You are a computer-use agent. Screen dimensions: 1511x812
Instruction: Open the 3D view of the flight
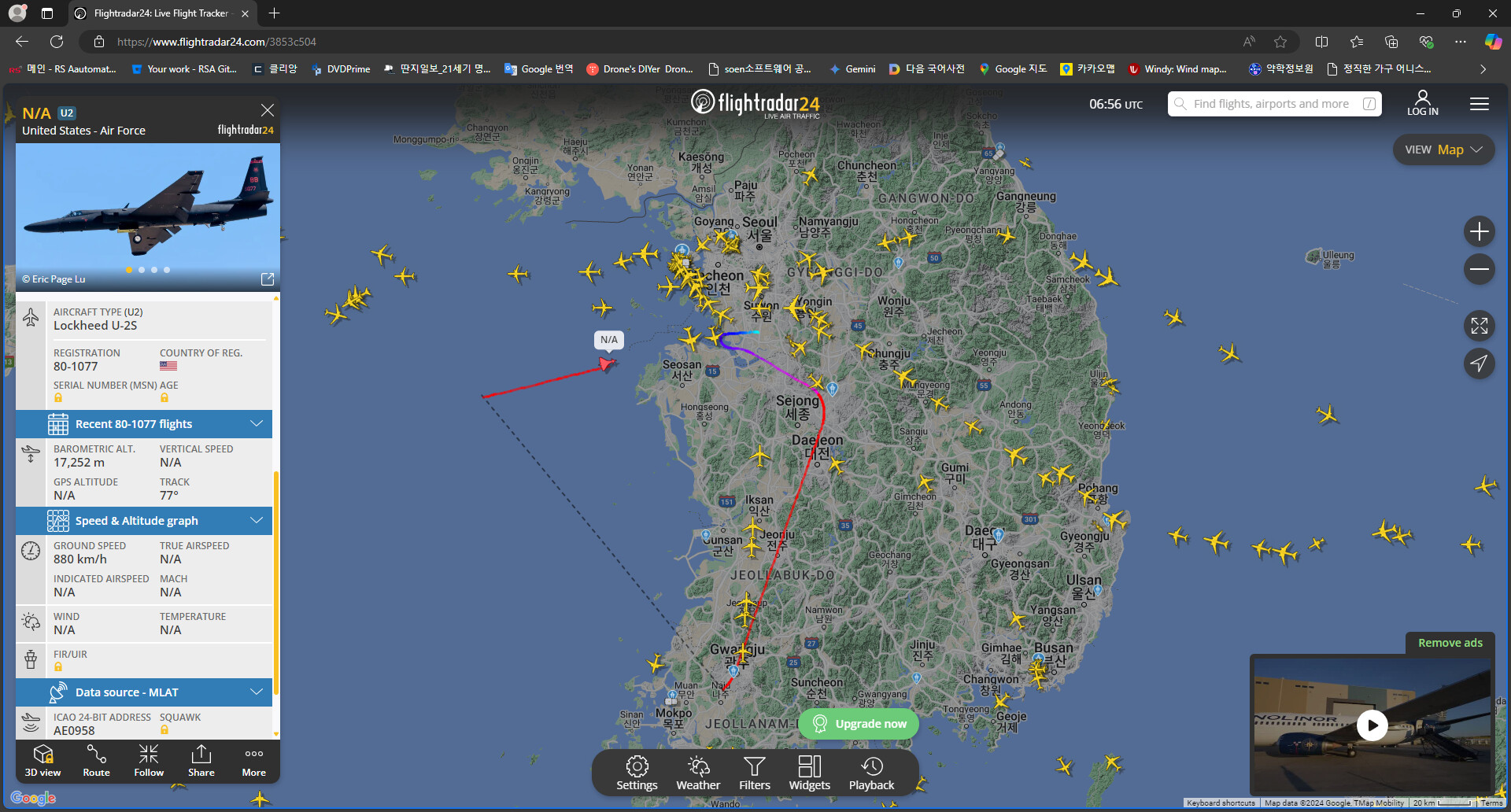[42, 761]
